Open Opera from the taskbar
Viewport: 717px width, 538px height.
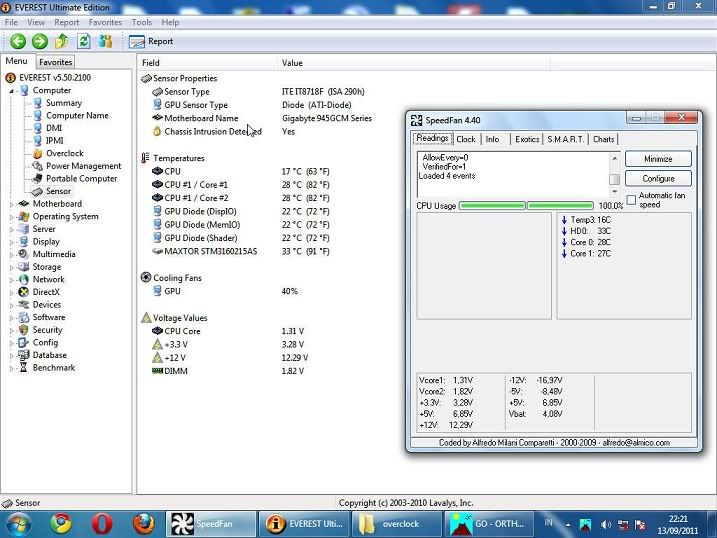tap(102, 524)
